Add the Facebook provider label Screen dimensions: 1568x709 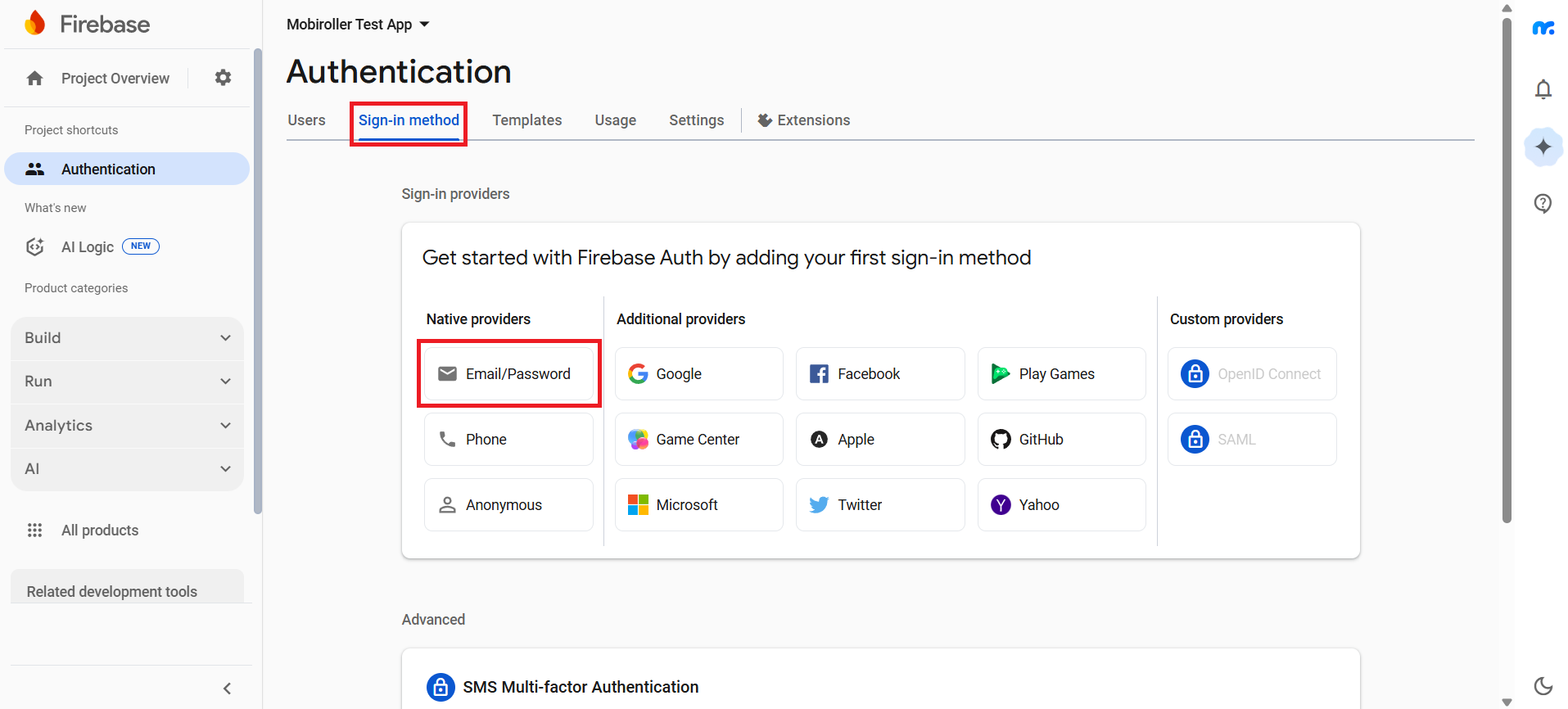click(x=869, y=374)
